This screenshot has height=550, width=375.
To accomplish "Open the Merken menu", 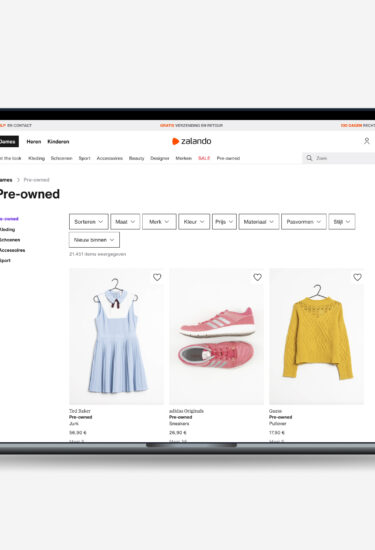I will tap(183, 158).
